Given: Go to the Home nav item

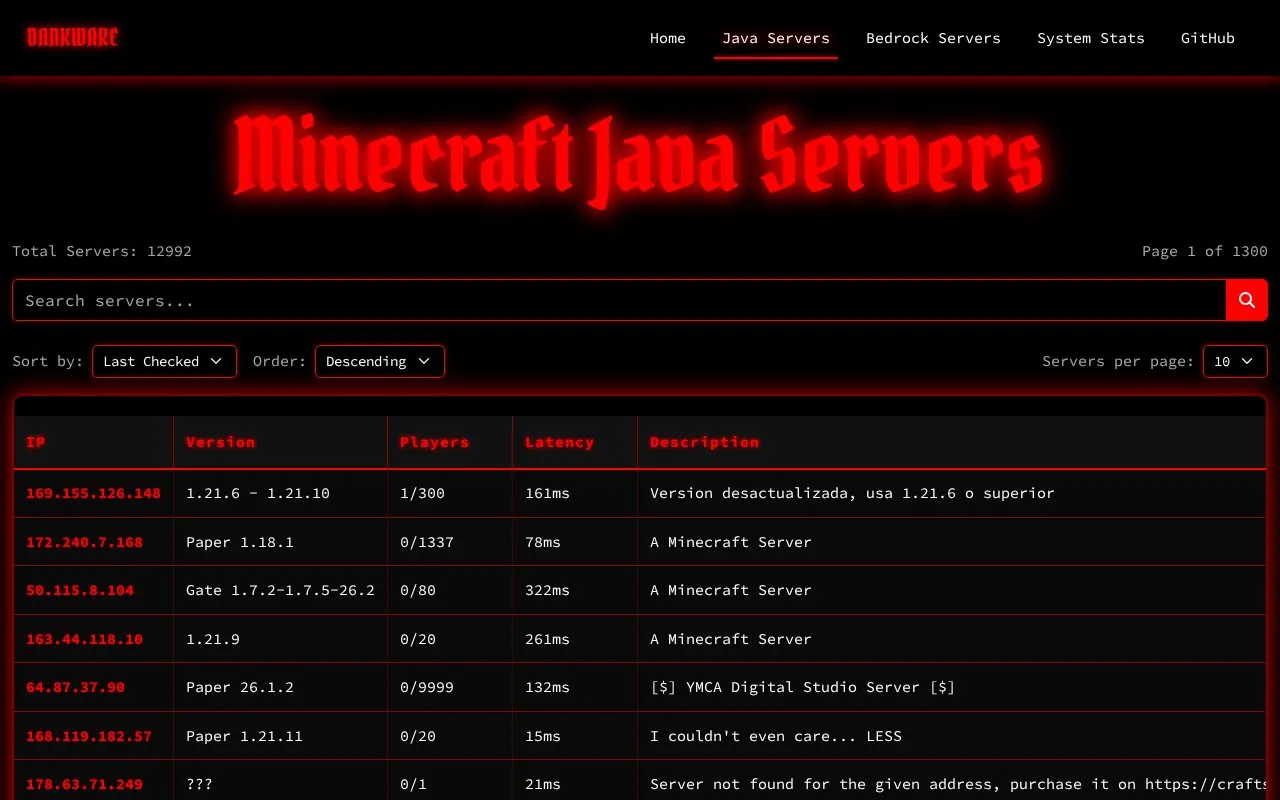Looking at the screenshot, I should pyautogui.click(x=668, y=38).
